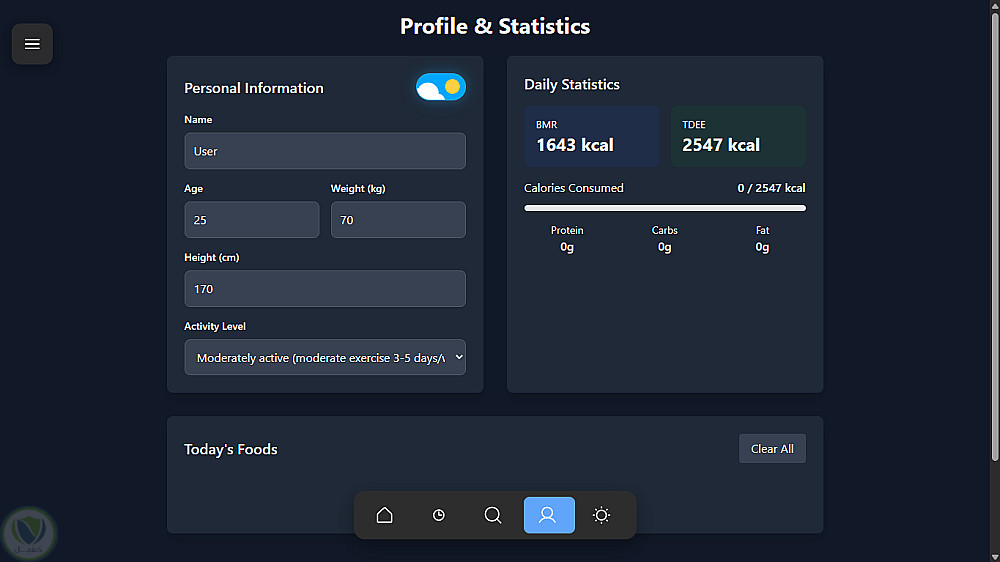Toggle the day/night switch
The width and height of the screenshot is (1000, 562).
pos(441,87)
